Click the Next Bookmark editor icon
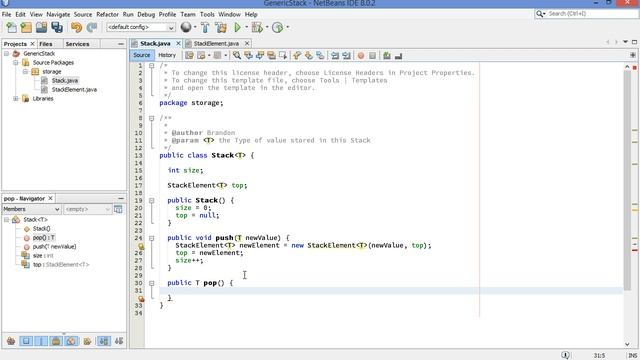The image size is (640, 360). coord(309,55)
